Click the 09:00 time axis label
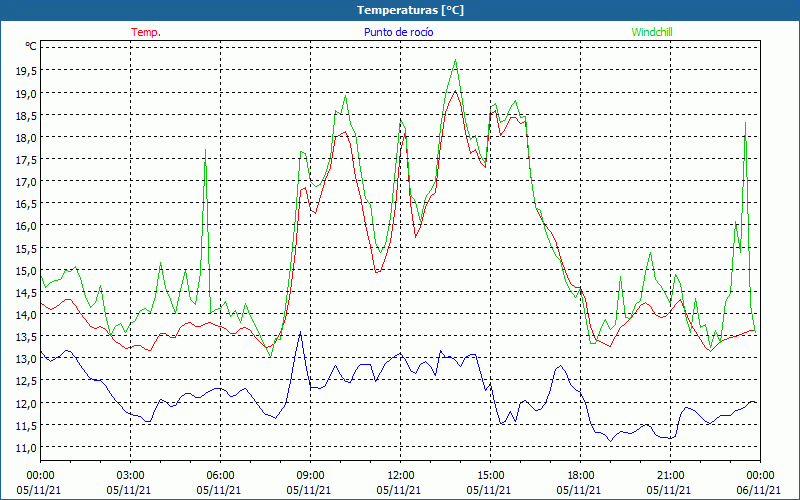Screen dimensions: 800x500 pos(310,476)
